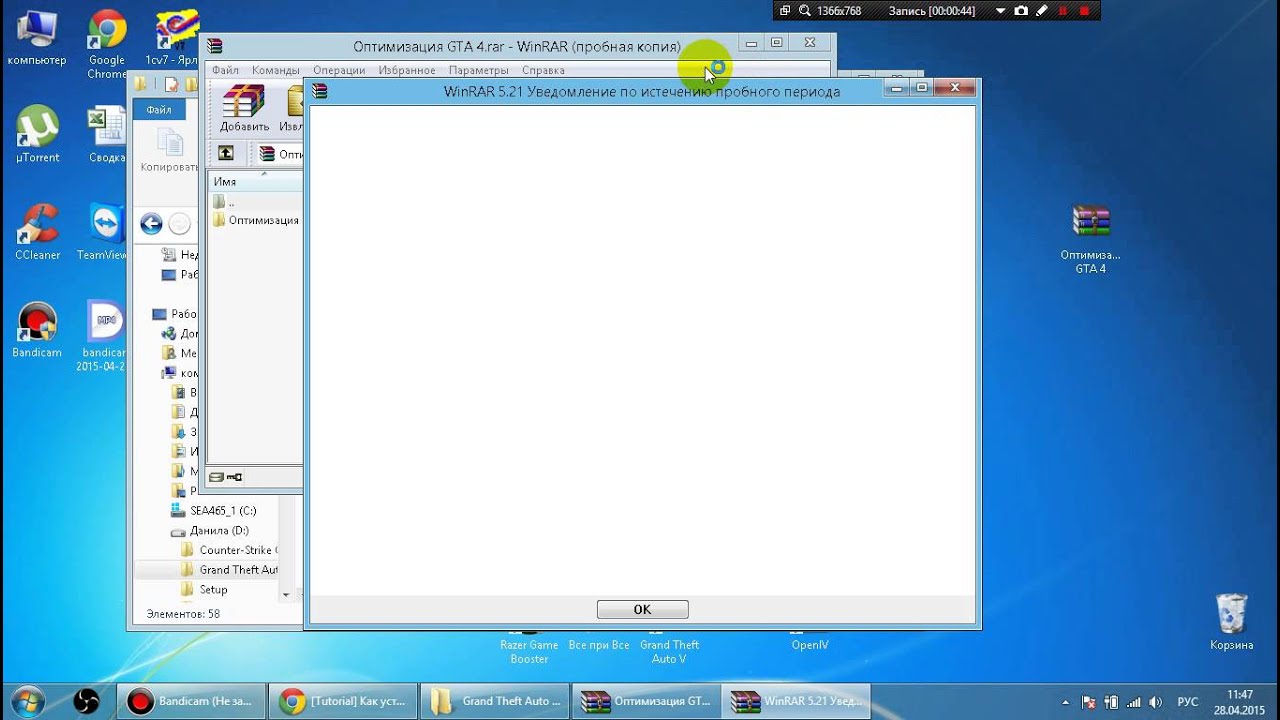This screenshot has height=720, width=1280.
Task: Select Setup folder in Explorer tree
Action: click(x=204, y=590)
